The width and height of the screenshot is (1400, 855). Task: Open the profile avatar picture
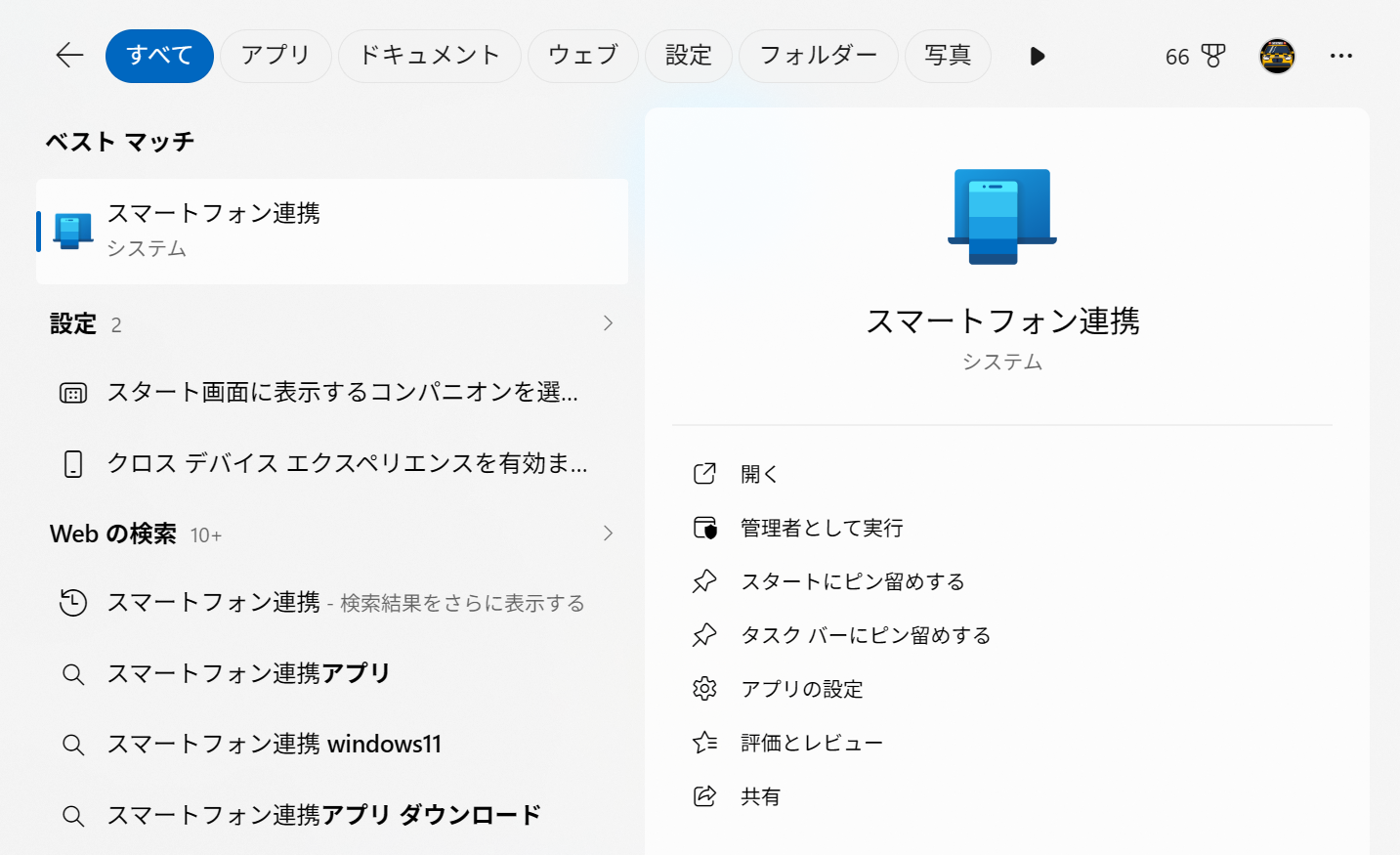tap(1277, 57)
